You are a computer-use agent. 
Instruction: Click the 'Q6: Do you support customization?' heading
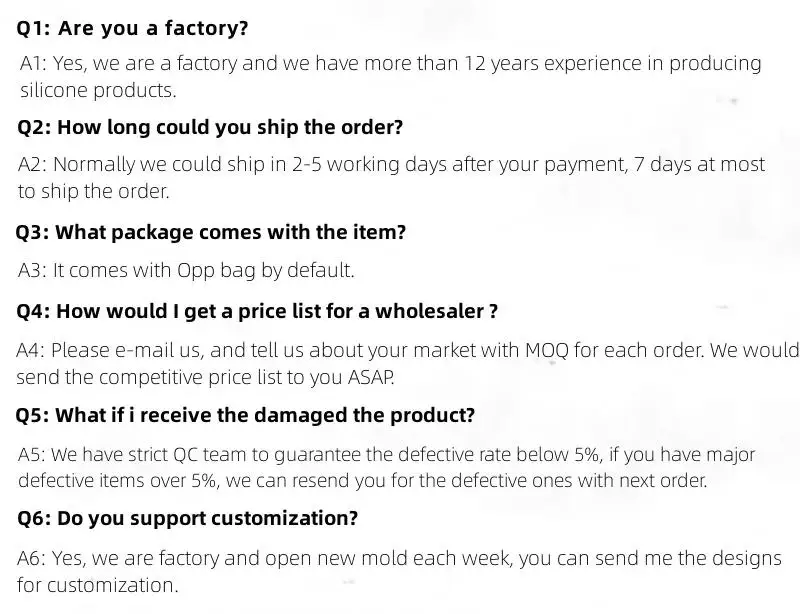[x=188, y=519]
